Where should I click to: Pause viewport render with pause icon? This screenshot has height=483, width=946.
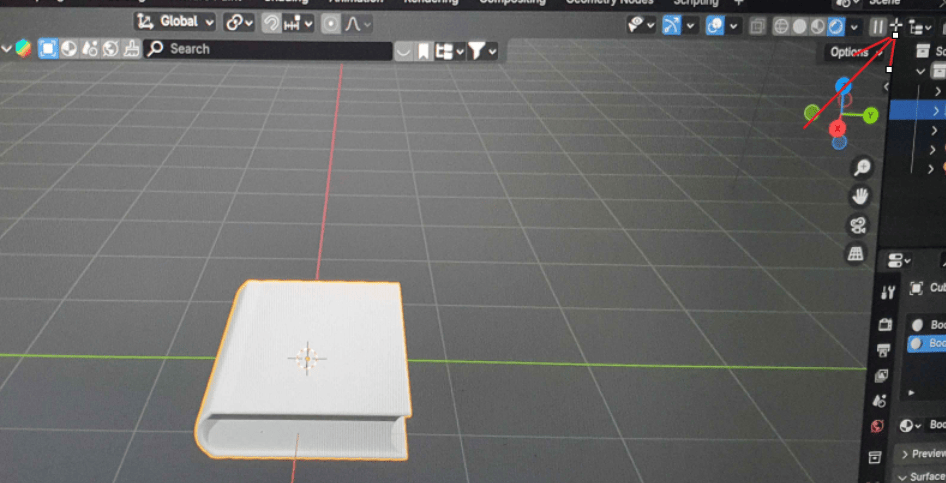(877, 26)
